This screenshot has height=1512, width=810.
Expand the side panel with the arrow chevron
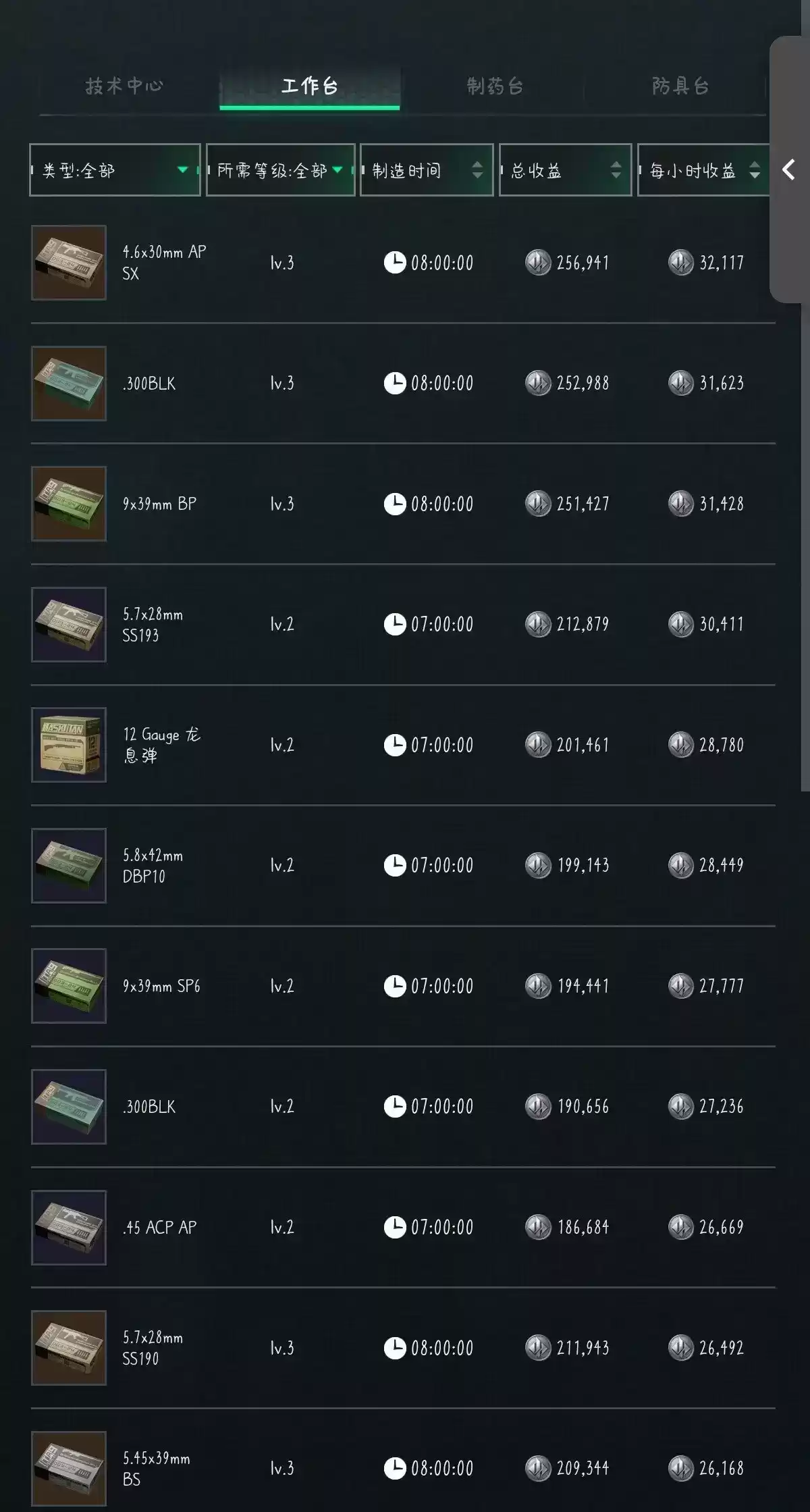[788, 170]
